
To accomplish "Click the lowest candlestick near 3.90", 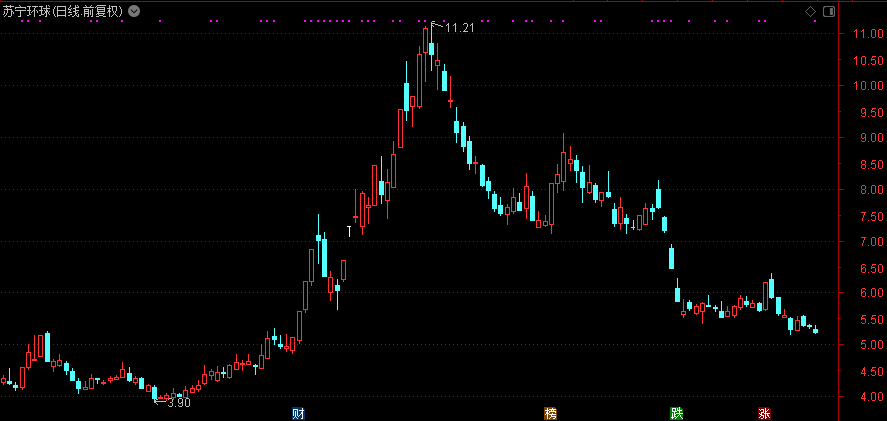I will (x=154, y=392).
